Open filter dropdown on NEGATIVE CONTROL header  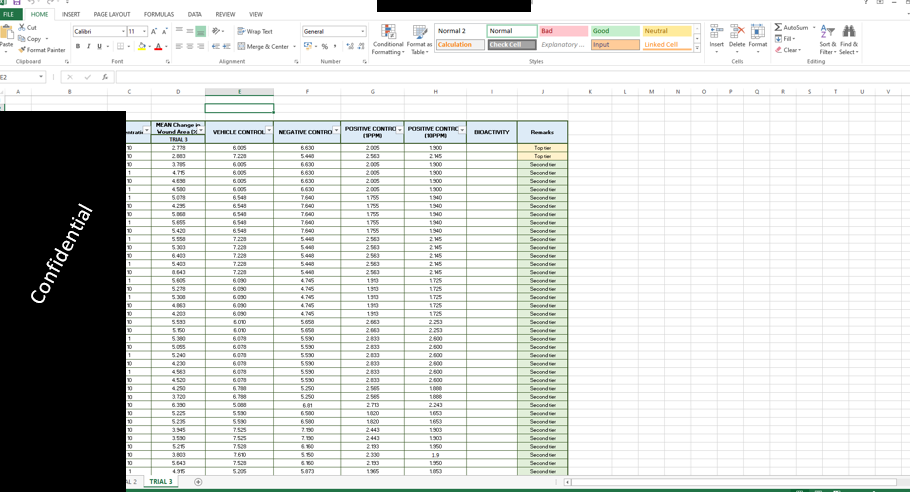tap(336, 130)
